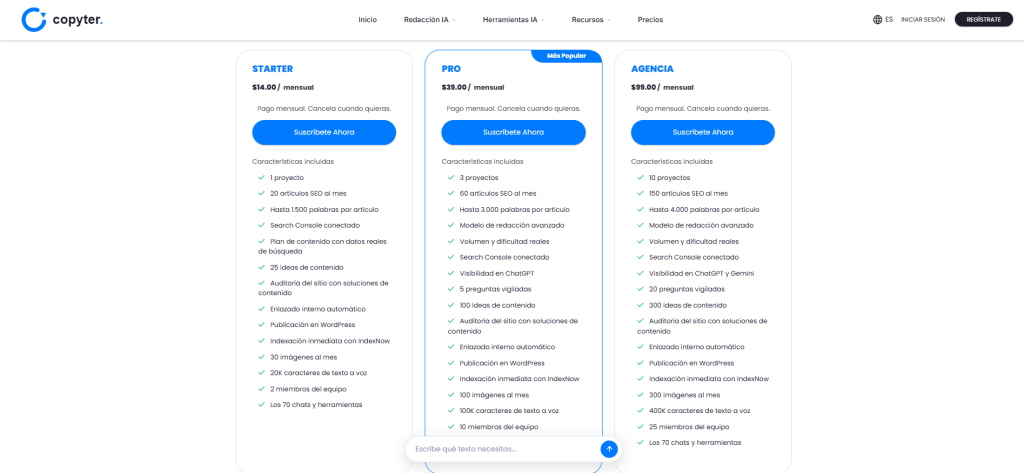
Task: Click the checkmark beside "20 artículos SEO al mes"
Action: pyautogui.click(x=261, y=193)
